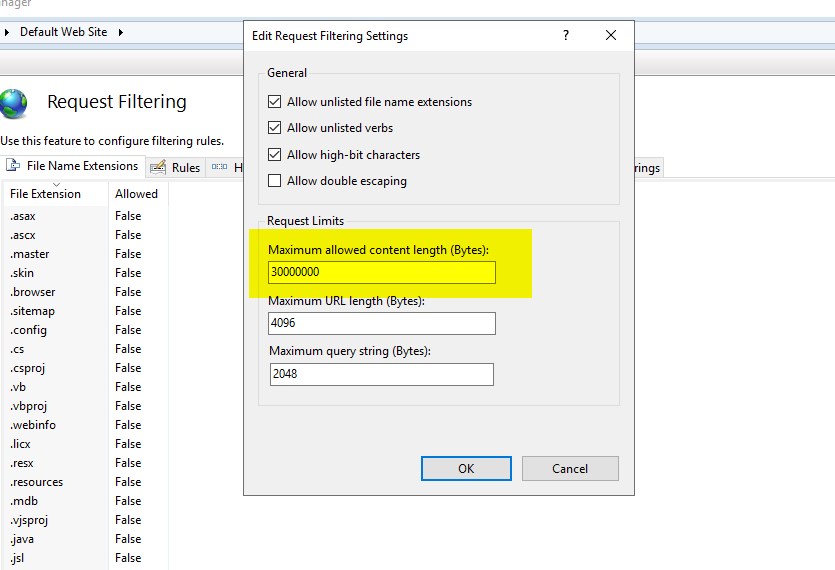
Task: Click the help question mark in dialog title
Action: pos(566,35)
